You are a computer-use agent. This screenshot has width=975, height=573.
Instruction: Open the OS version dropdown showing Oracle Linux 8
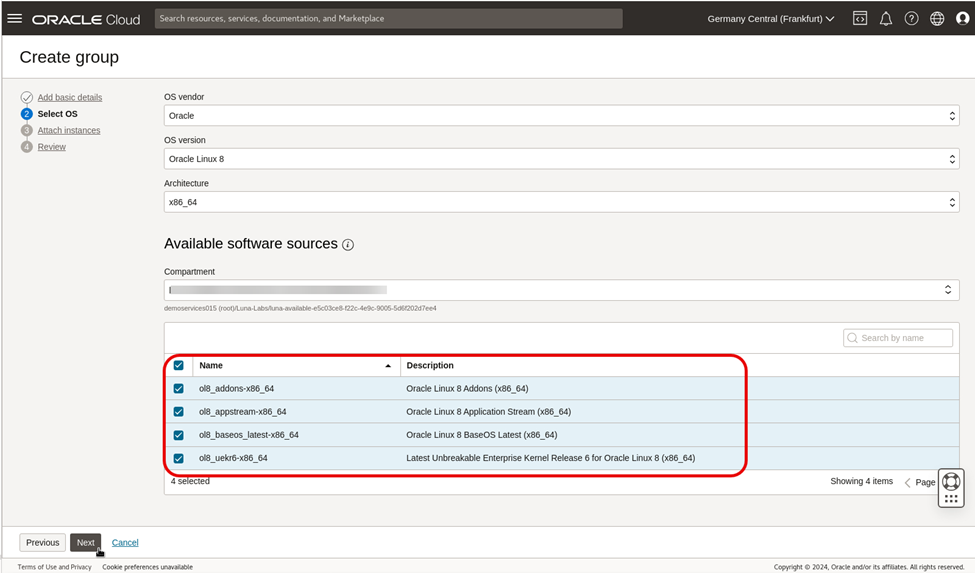(x=561, y=159)
